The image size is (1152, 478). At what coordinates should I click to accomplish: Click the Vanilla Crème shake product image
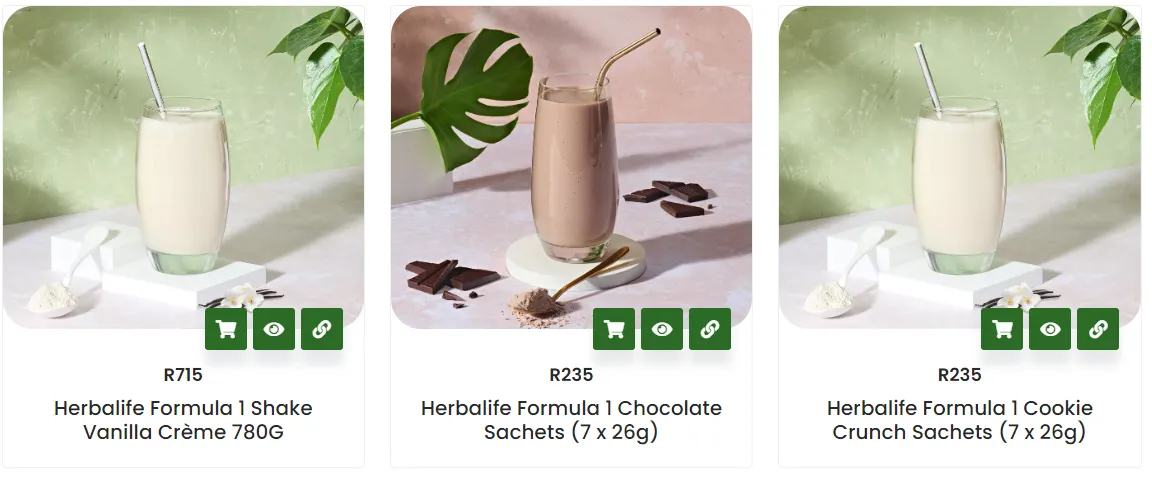(x=183, y=167)
